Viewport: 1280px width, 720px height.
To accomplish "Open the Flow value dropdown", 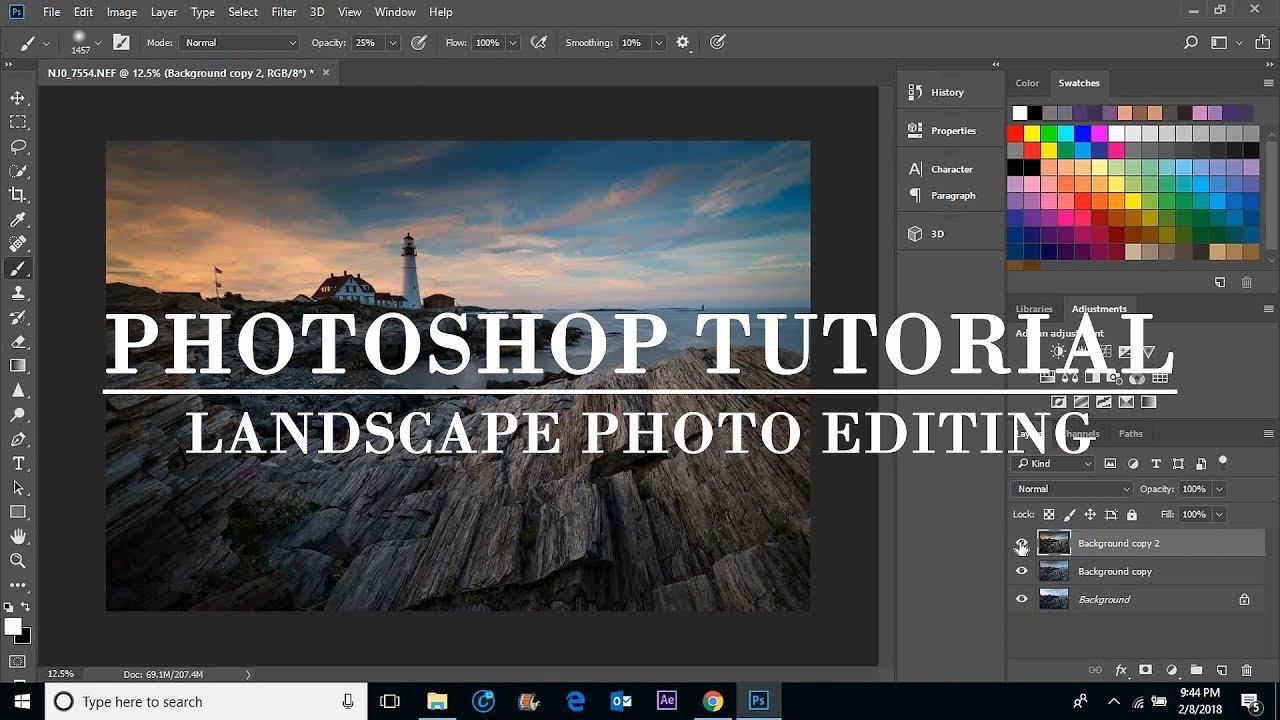I will pos(513,43).
